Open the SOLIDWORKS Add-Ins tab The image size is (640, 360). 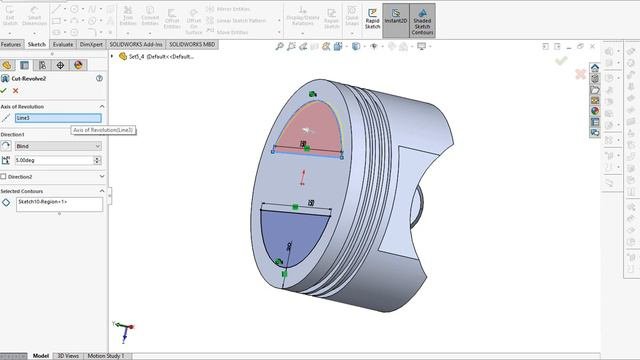pyautogui.click(x=136, y=44)
